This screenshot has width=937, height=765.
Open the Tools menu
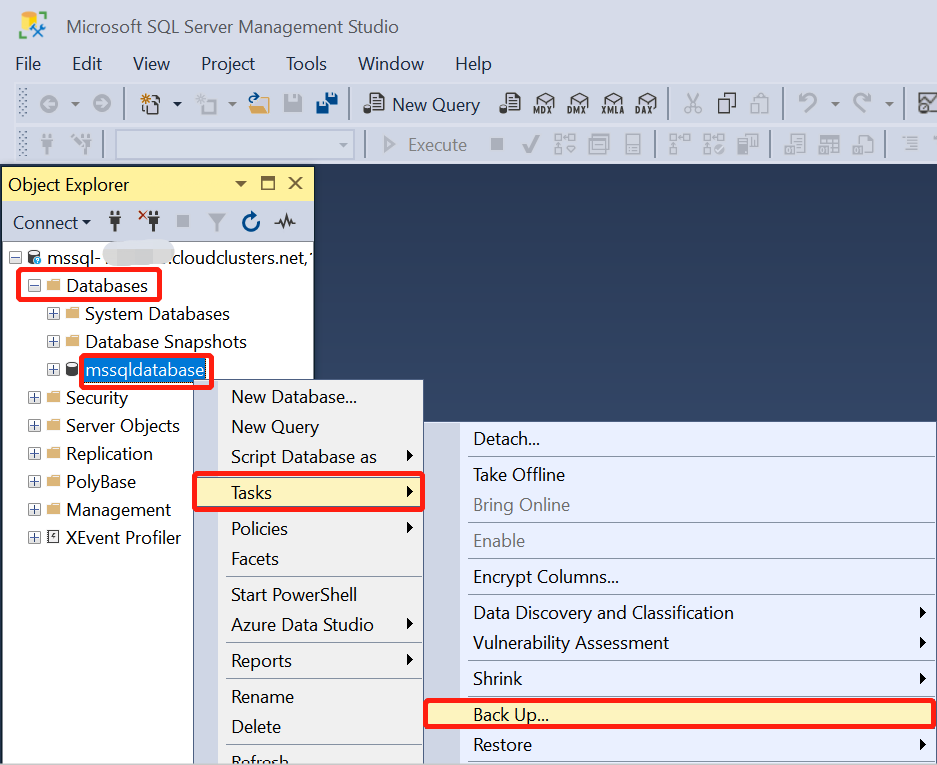pyautogui.click(x=306, y=63)
